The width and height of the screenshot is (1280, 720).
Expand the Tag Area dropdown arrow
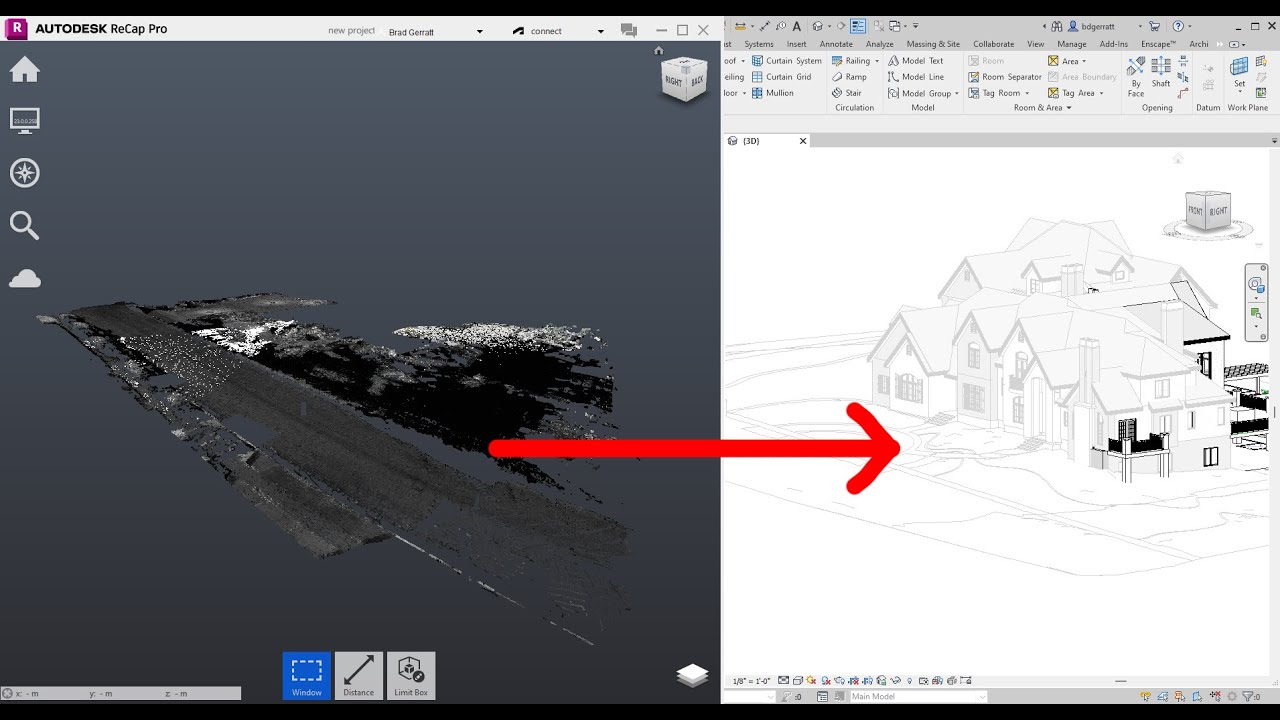[x=1101, y=93]
